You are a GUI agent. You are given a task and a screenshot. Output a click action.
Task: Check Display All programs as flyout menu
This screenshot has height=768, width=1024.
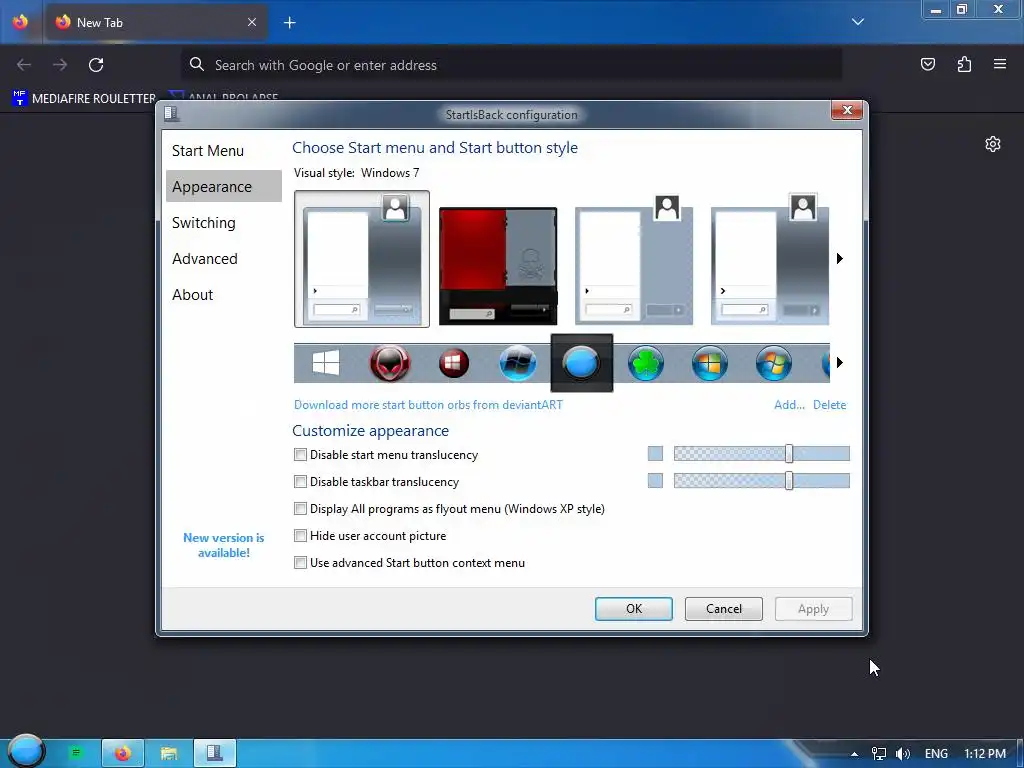tap(300, 509)
